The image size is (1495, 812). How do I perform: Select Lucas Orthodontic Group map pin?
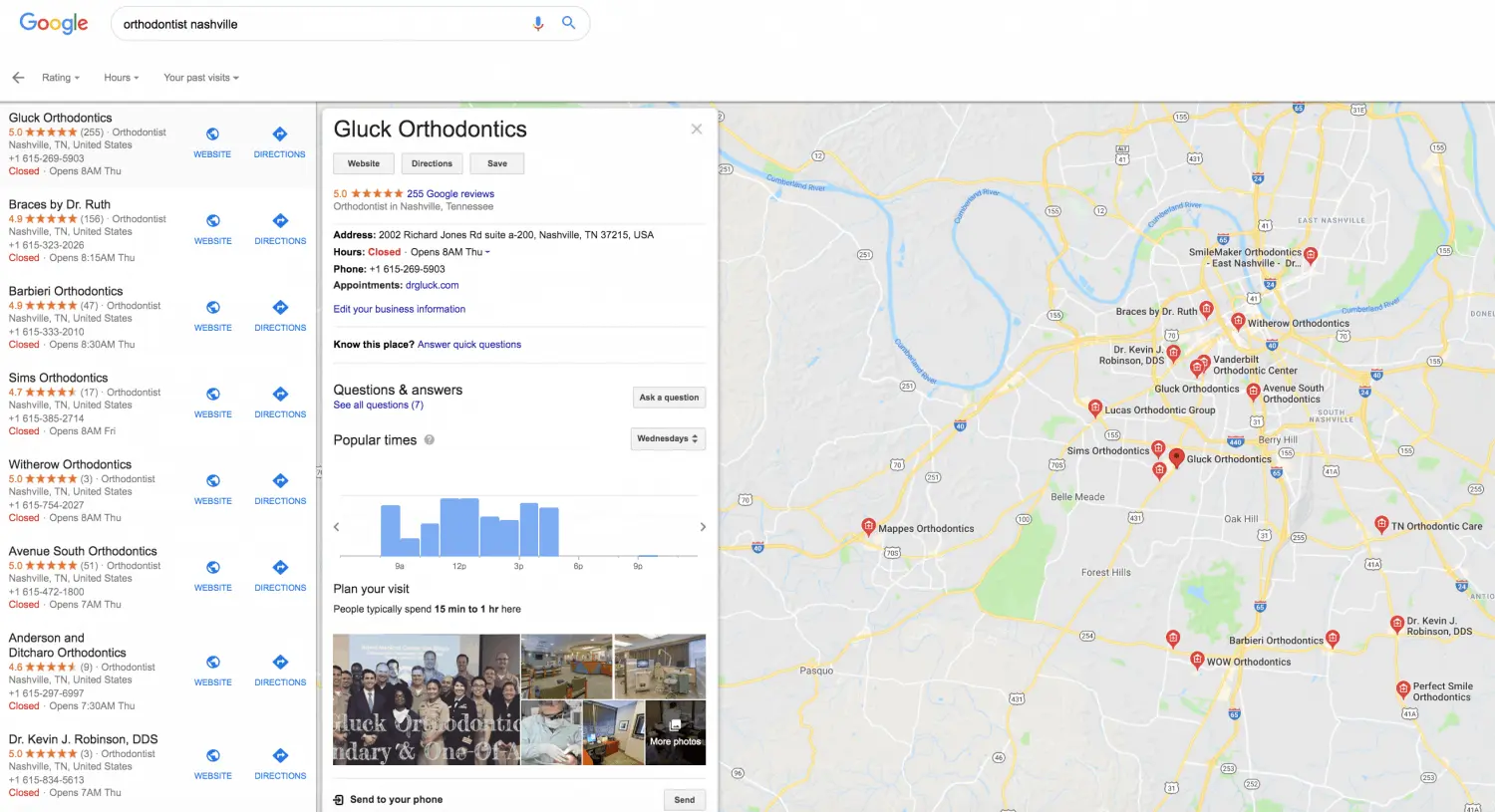(x=1095, y=407)
